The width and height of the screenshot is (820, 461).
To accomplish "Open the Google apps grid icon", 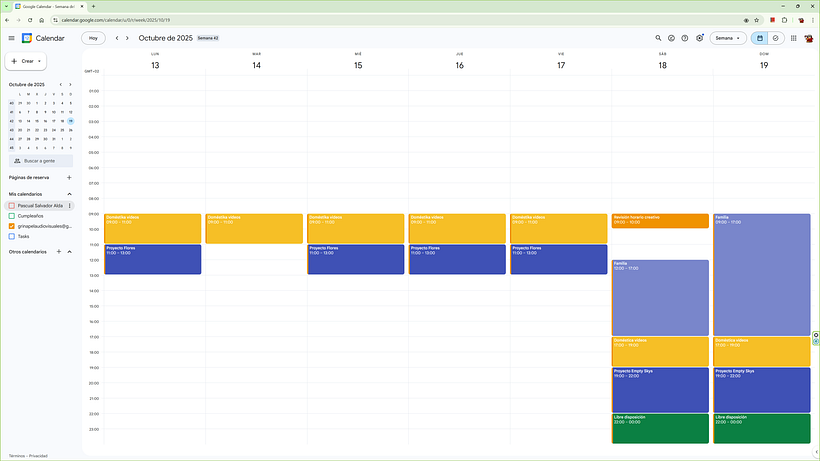I will pos(793,38).
